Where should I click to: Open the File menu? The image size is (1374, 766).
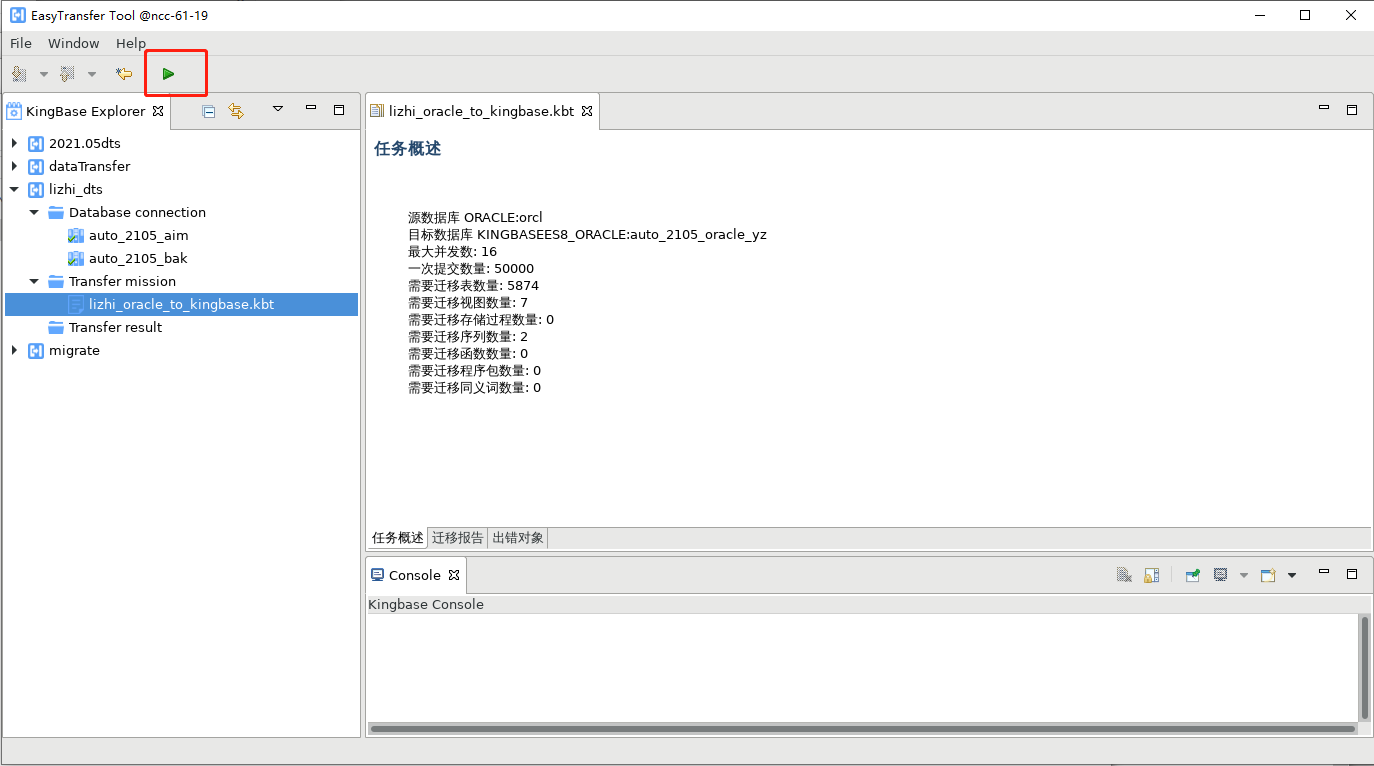21,43
